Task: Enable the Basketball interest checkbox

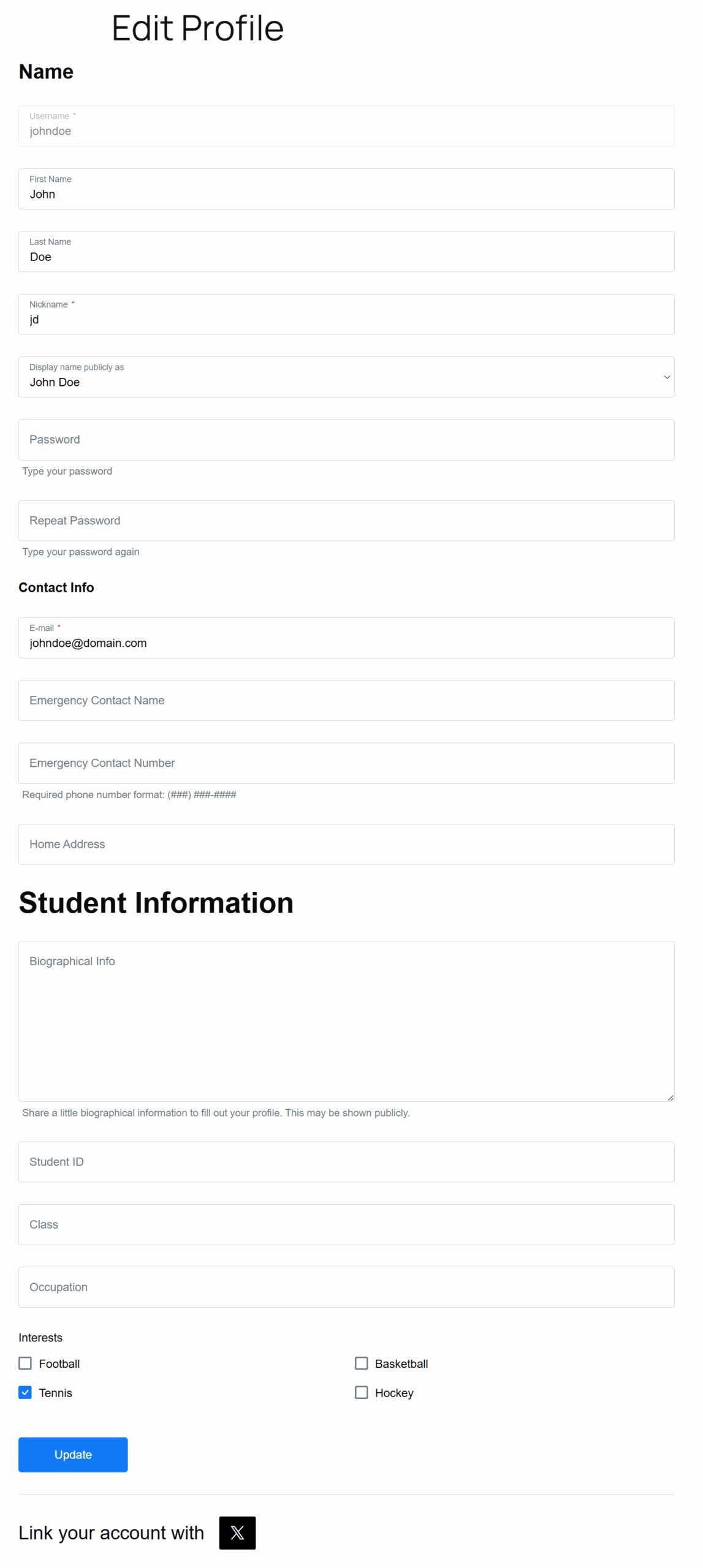Action: [x=361, y=1362]
